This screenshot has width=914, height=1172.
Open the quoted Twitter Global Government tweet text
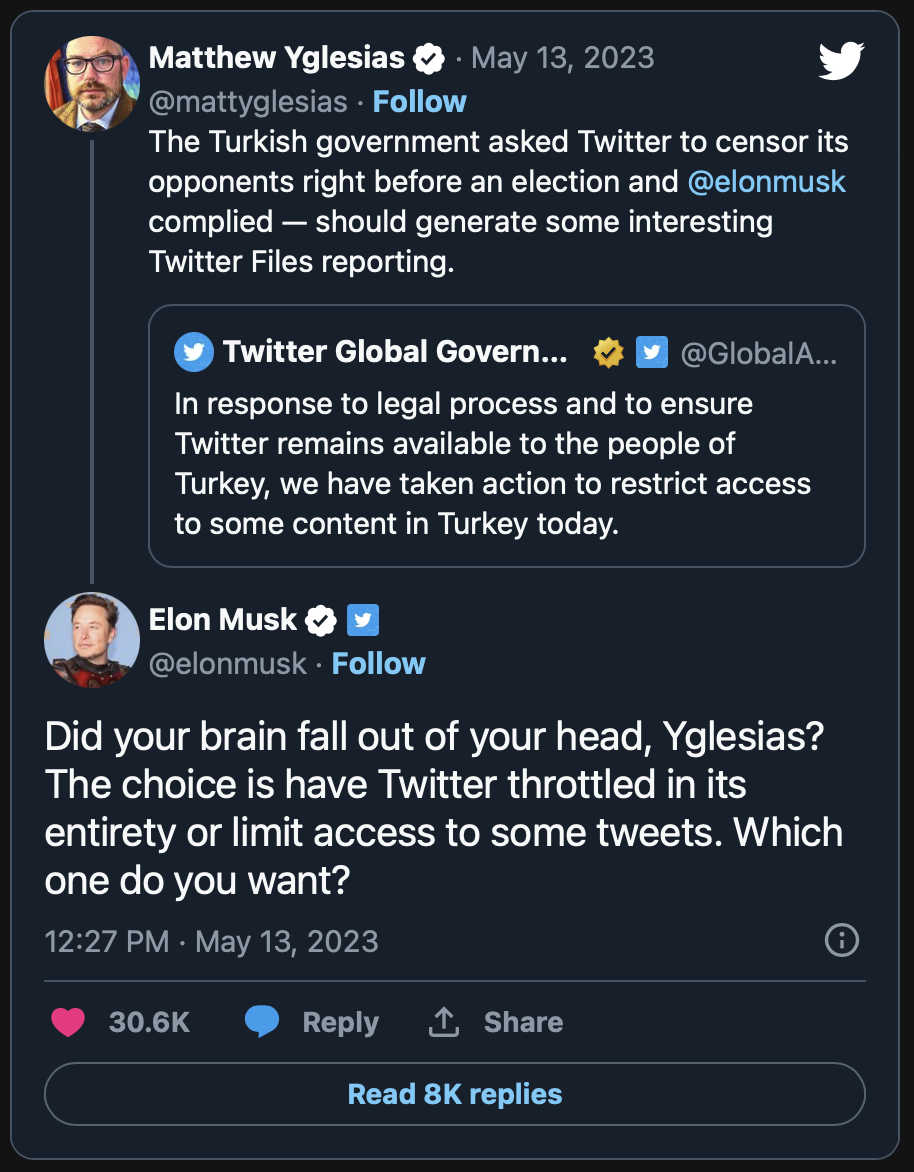(492, 464)
